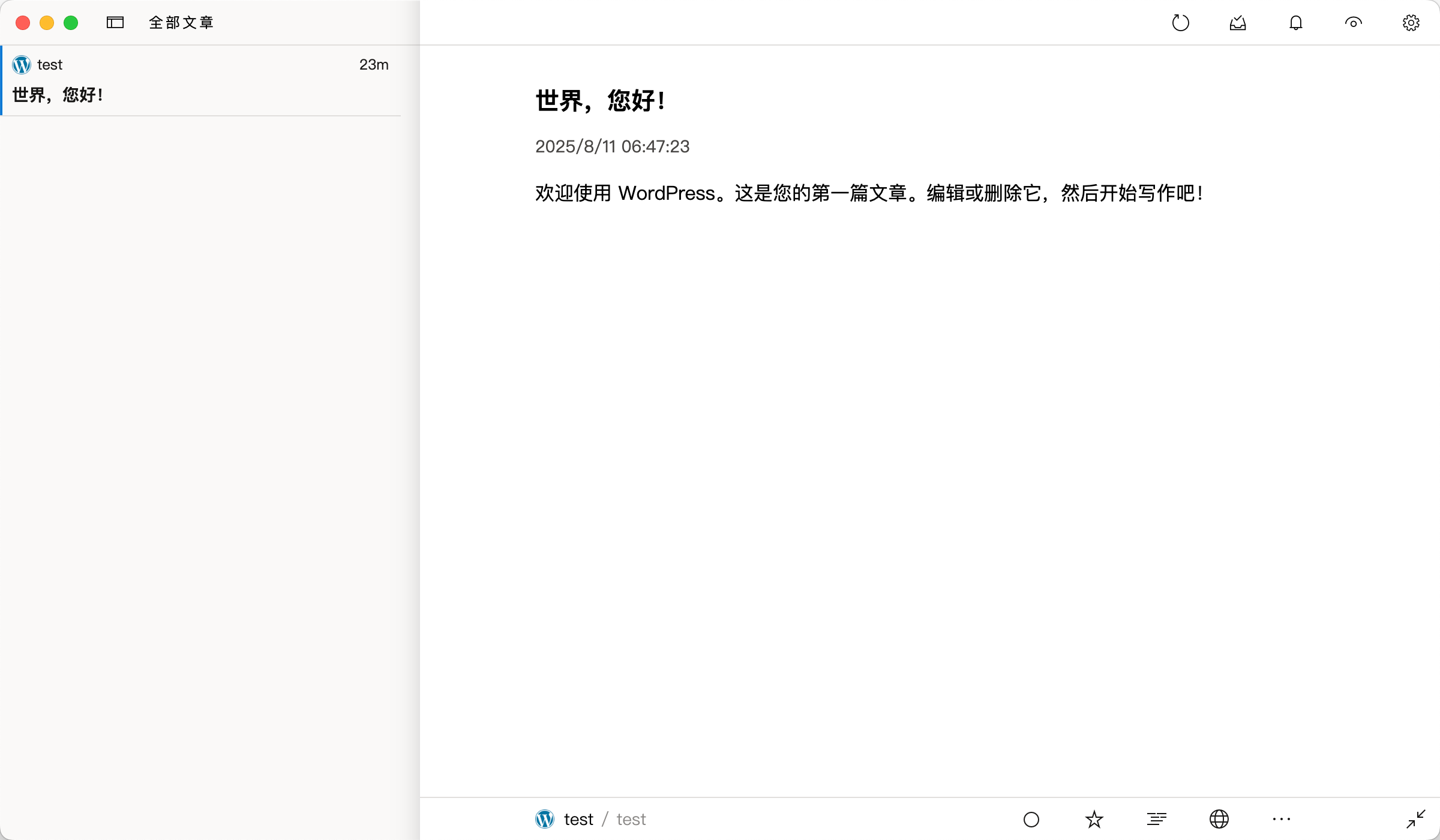Screen dimensions: 1440x840
Task: Click the refresh feeds icon
Action: tap(1180, 23)
